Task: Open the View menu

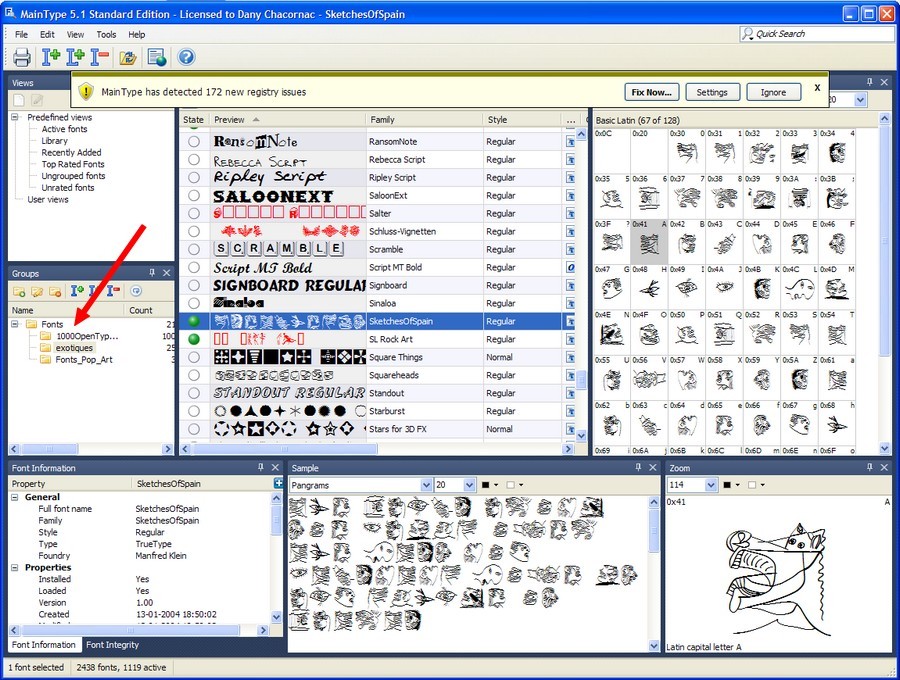Action: 75,34
